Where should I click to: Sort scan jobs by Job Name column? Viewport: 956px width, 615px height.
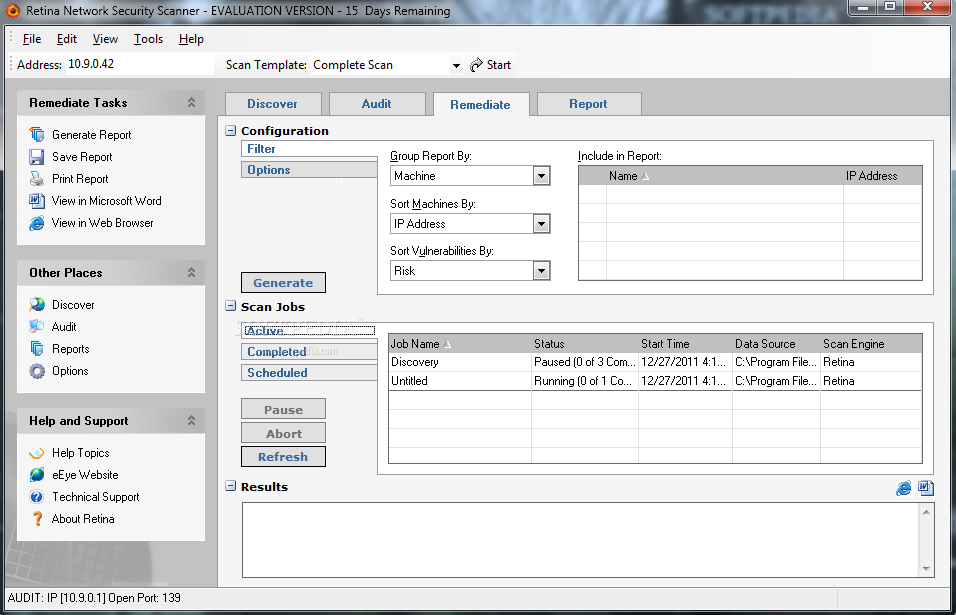click(x=460, y=344)
